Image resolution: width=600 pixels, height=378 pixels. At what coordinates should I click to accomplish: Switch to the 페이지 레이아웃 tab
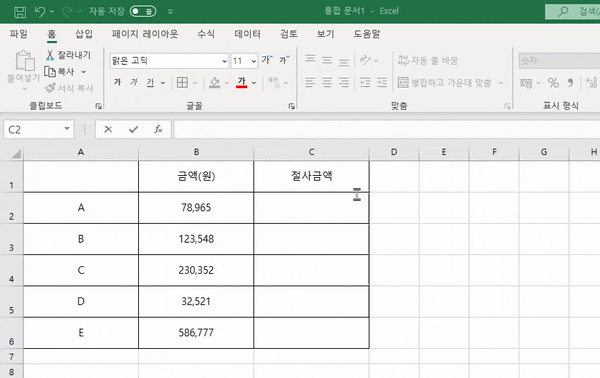pyautogui.click(x=145, y=34)
